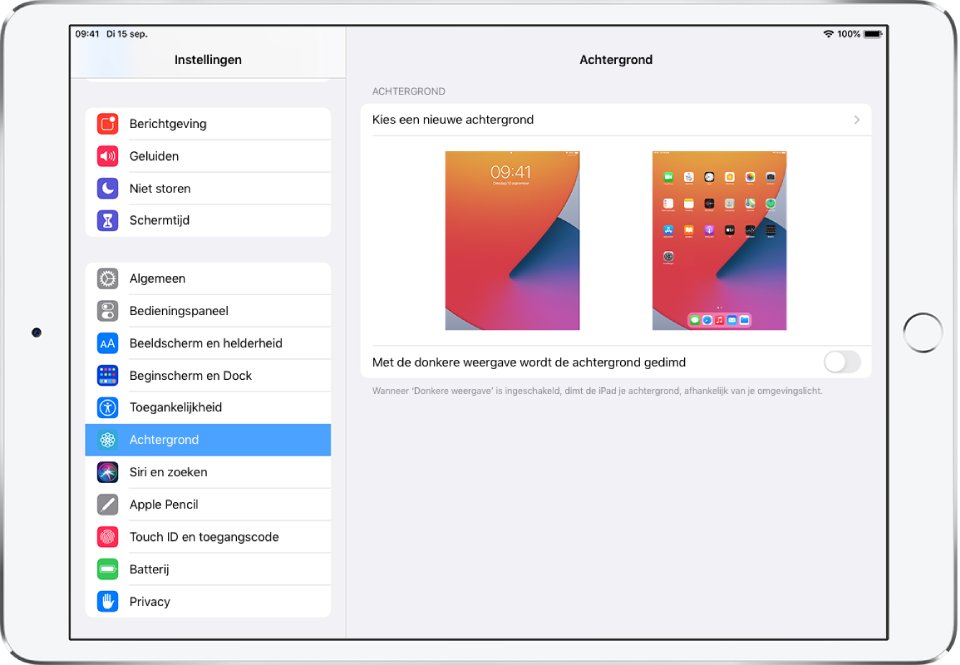This screenshot has width=960, height=665.
Task: Select the Touch ID en toegangscode fingerprint icon
Action: 108,536
